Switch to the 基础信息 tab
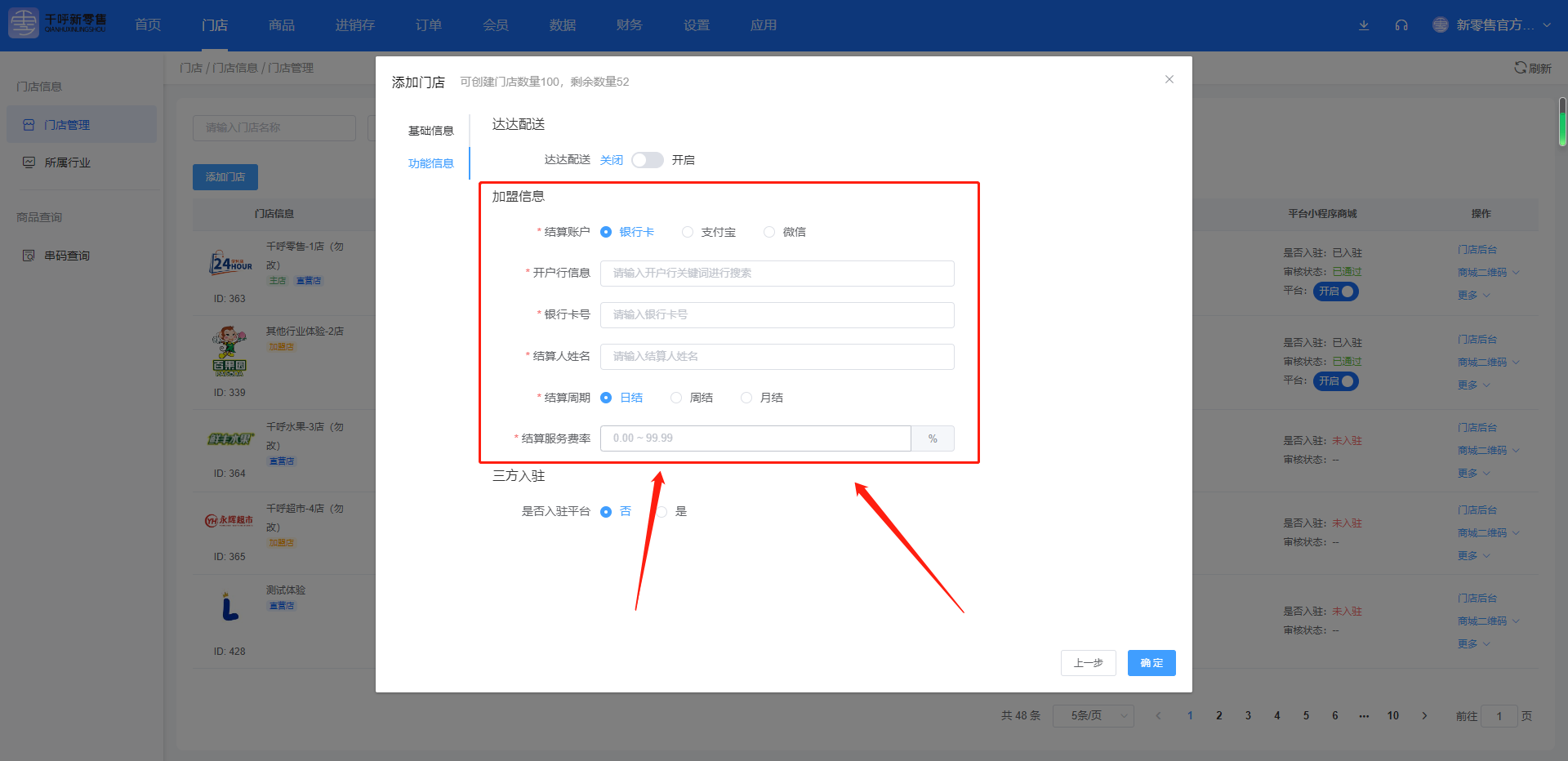 click(x=430, y=131)
